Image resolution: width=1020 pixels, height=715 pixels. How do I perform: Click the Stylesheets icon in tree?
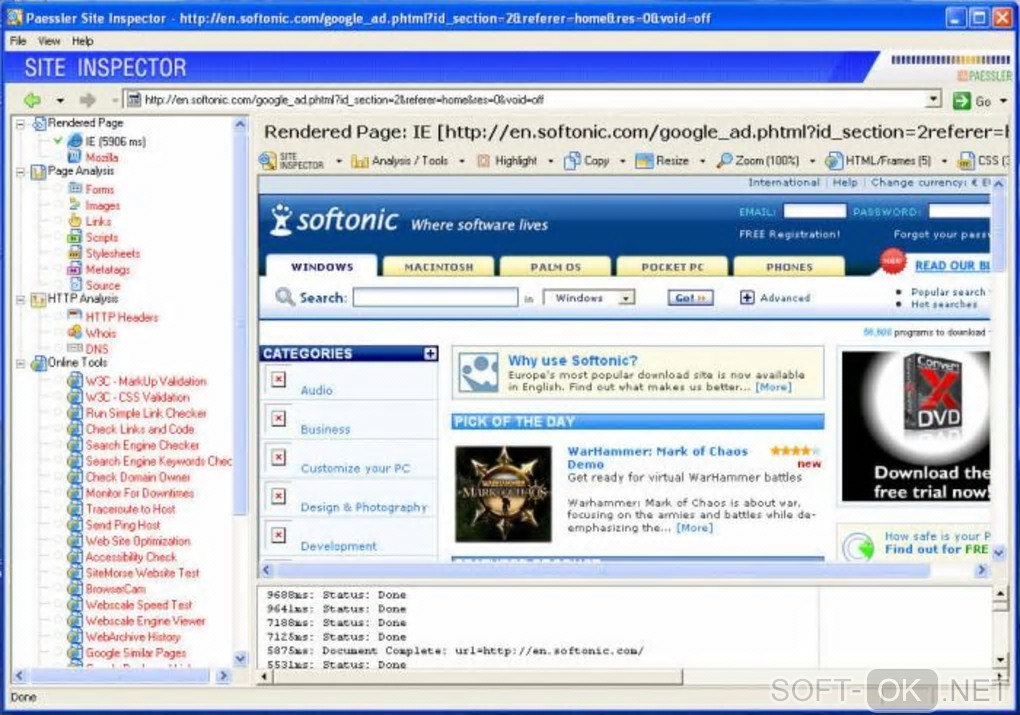(x=75, y=252)
